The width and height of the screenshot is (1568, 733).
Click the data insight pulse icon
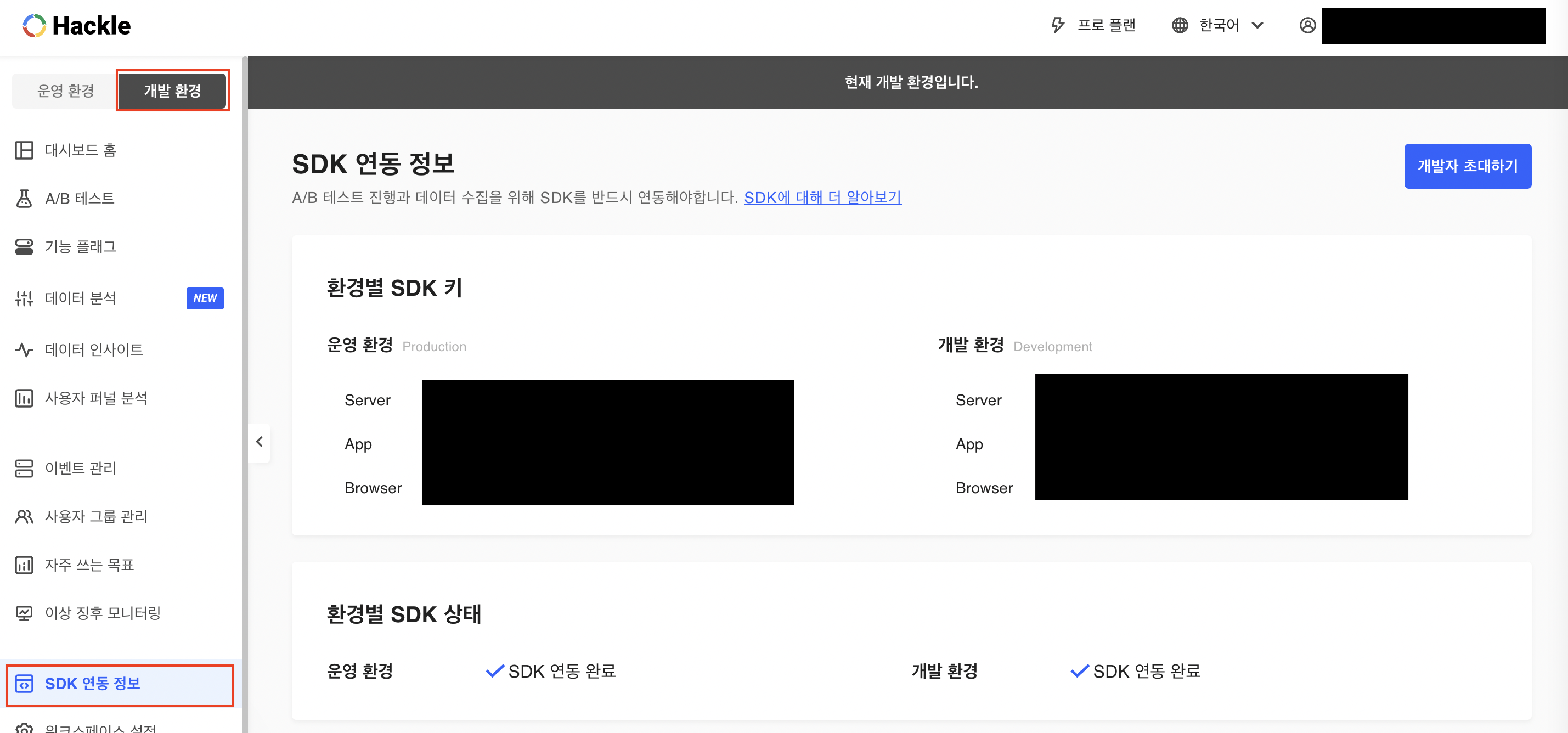tap(24, 349)
